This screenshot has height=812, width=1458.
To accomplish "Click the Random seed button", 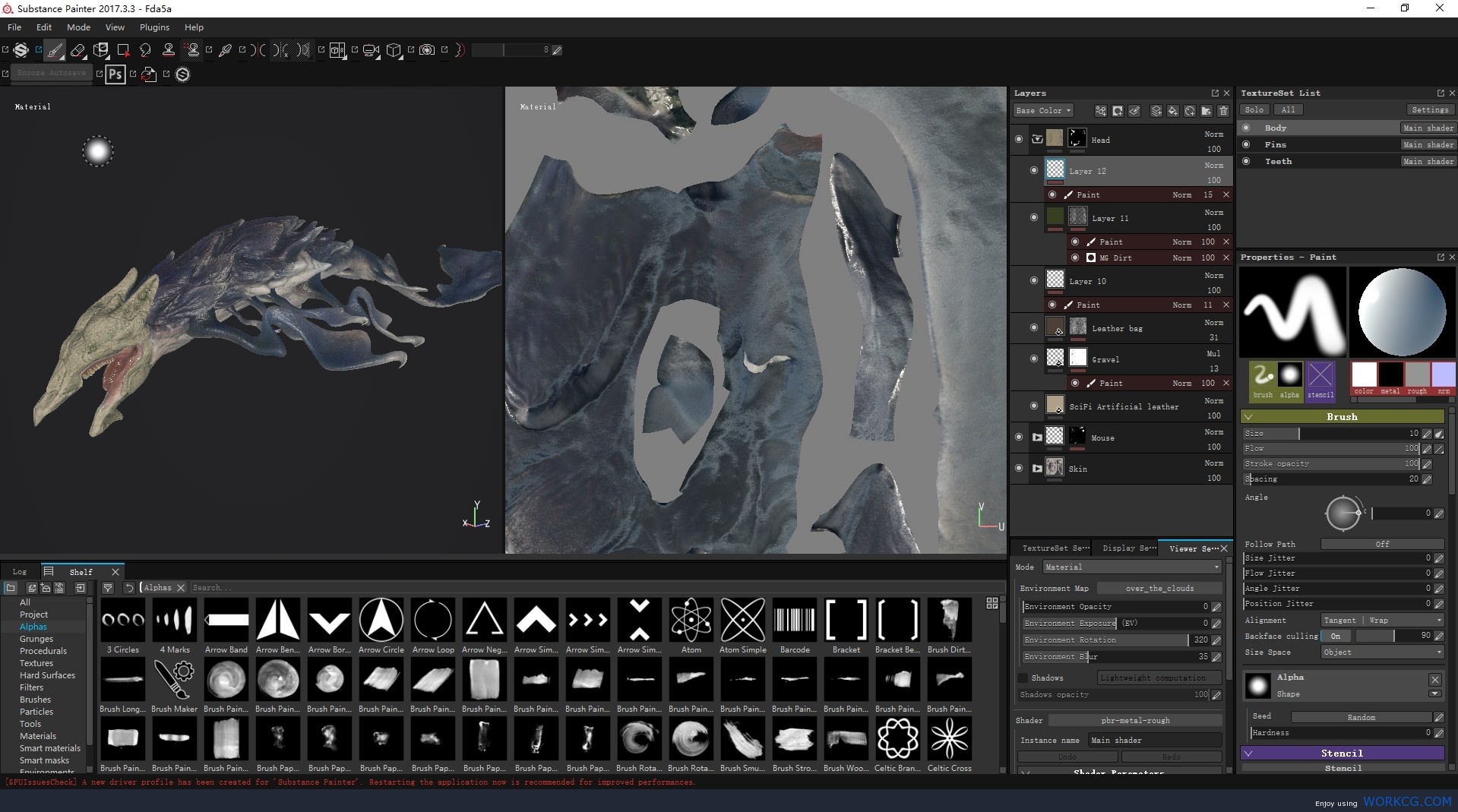I will click(x=1361, y=718).
